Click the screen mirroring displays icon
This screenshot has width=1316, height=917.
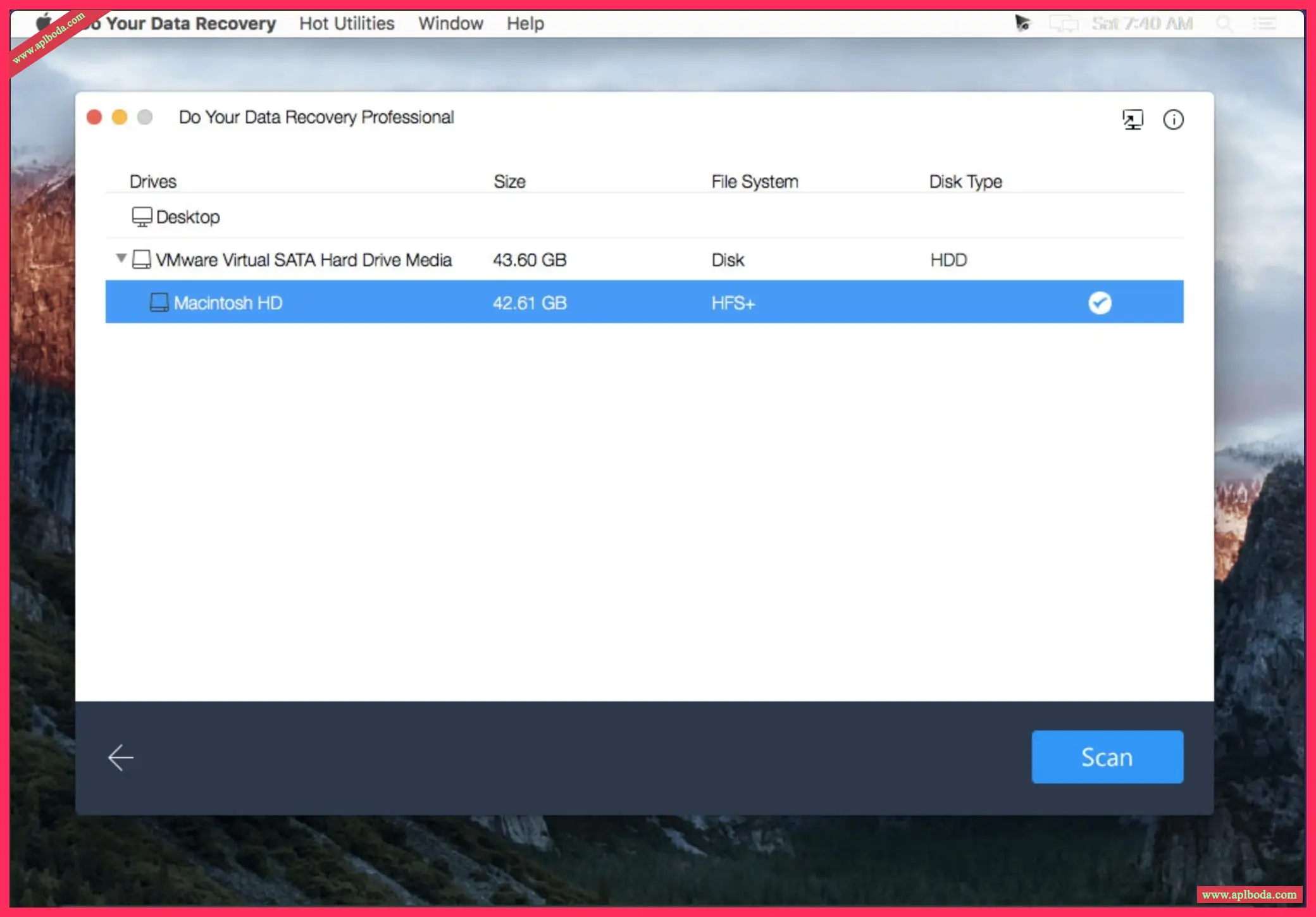coord(1063,24)
